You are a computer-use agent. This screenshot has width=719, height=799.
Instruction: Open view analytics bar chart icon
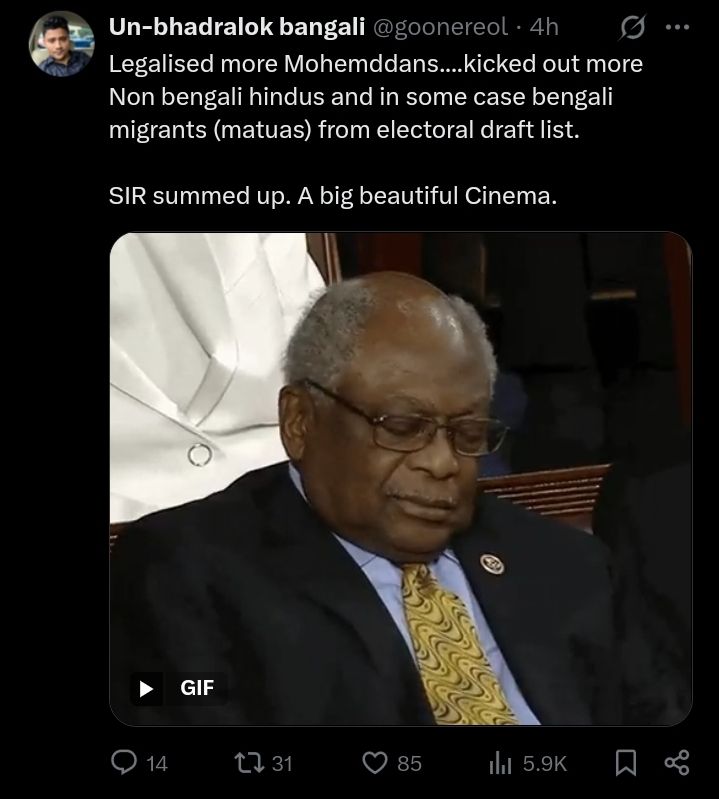click(x=500, y=763)
